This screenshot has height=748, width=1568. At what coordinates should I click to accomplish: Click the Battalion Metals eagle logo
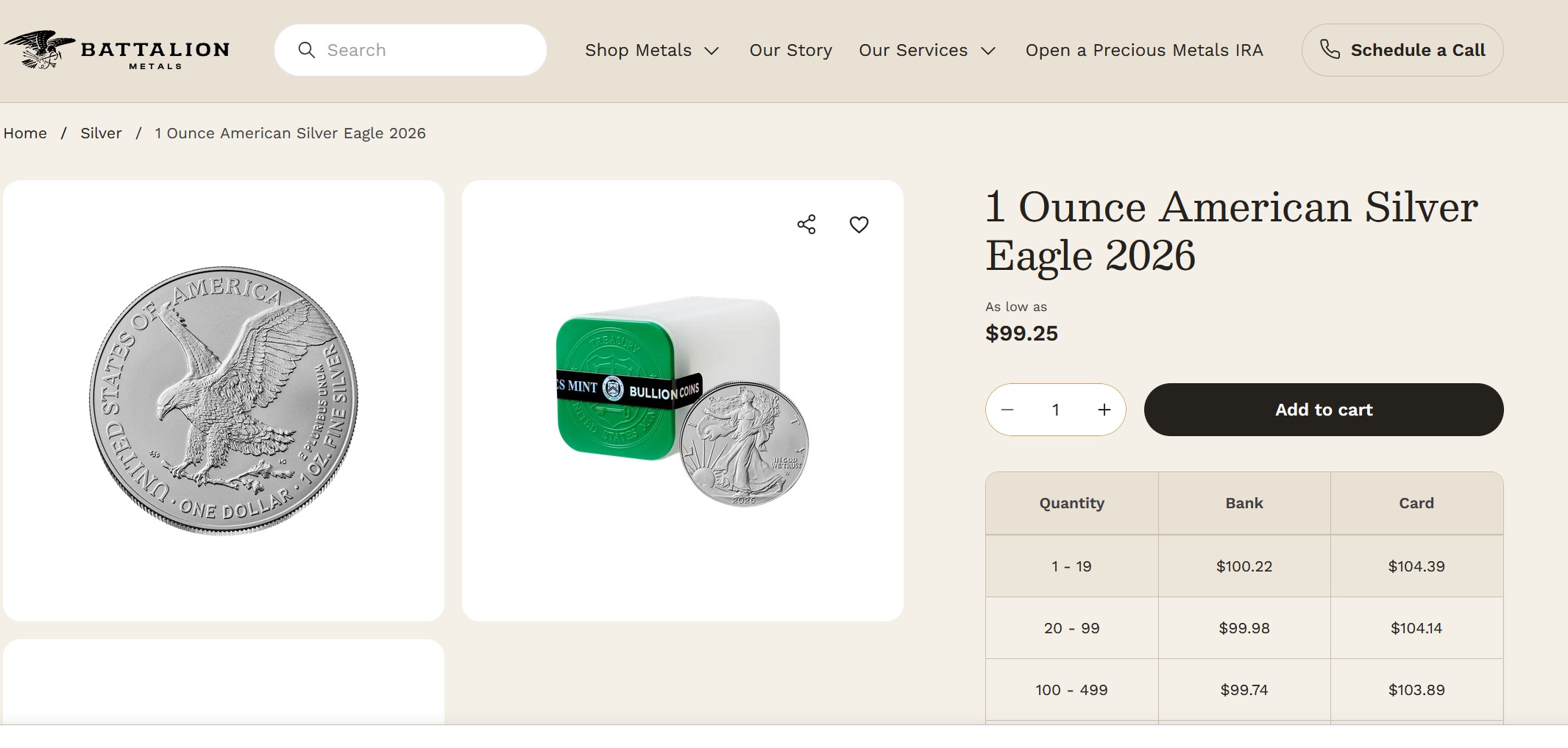40,49
